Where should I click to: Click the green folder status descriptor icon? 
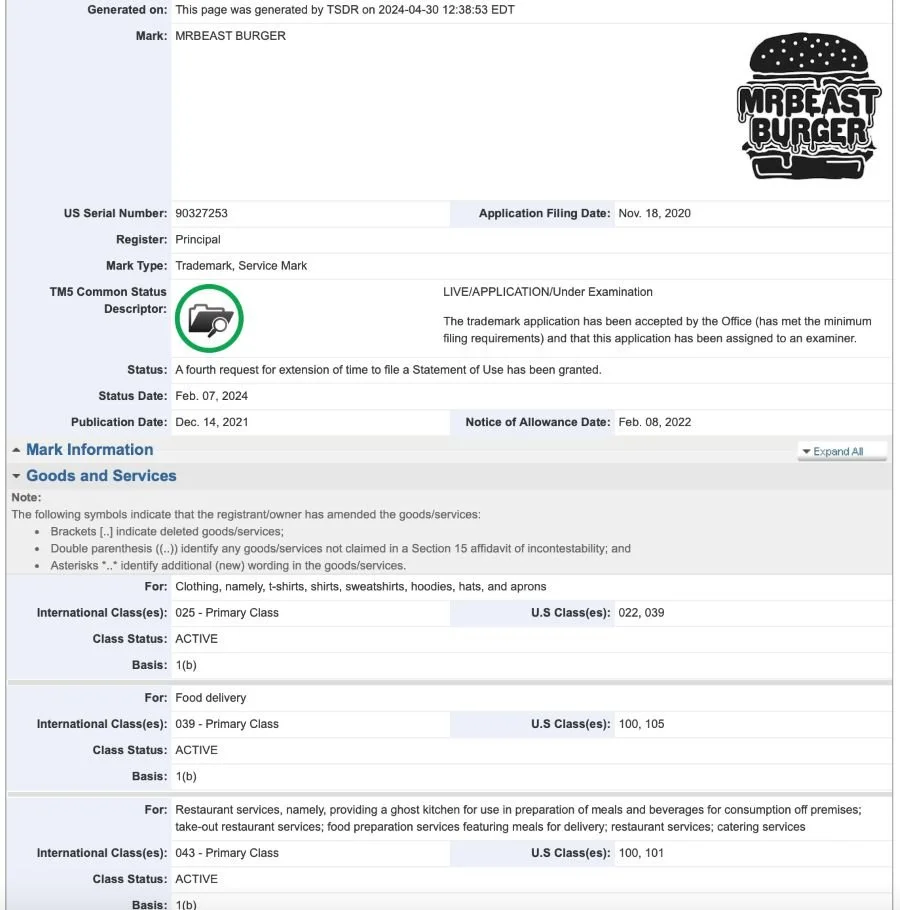(x=209, y=318)
